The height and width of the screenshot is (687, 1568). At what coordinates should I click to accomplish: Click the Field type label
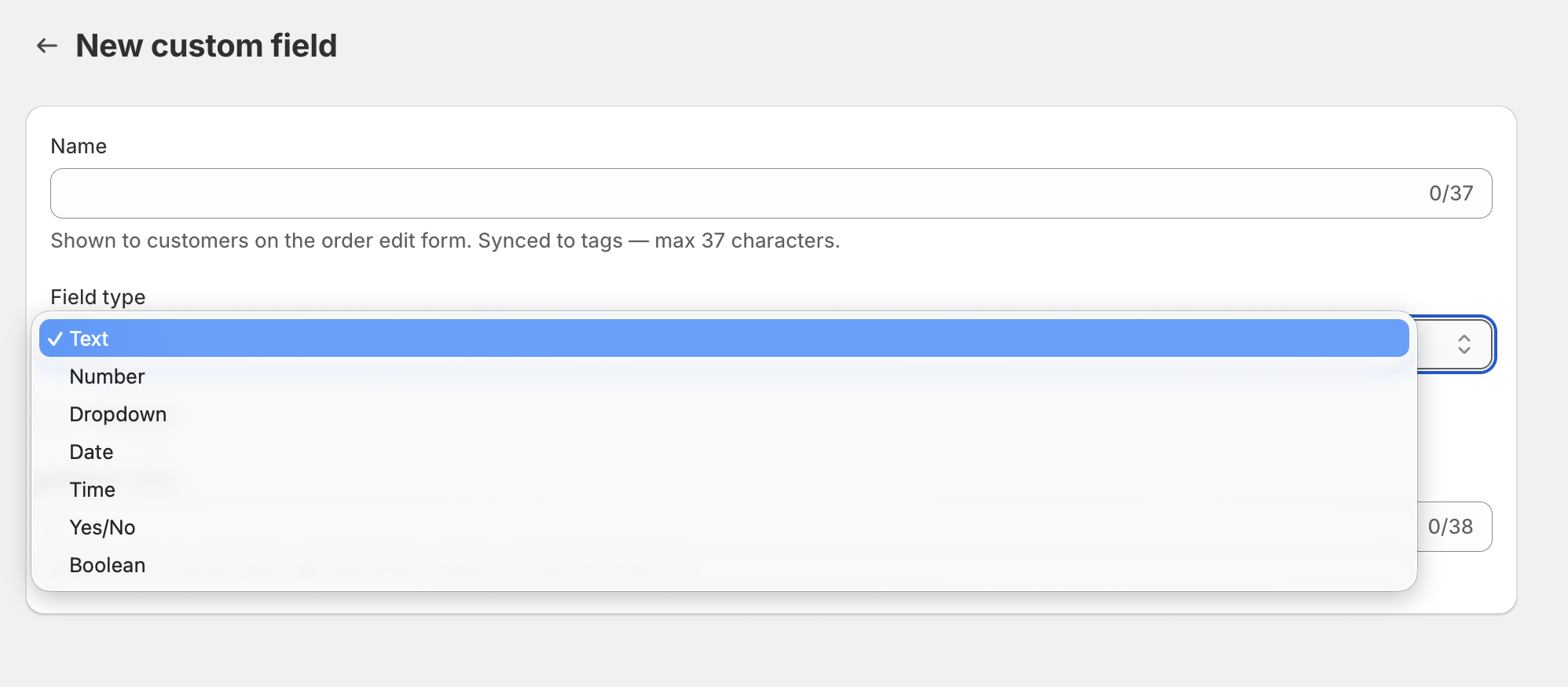tap(98, 297)
